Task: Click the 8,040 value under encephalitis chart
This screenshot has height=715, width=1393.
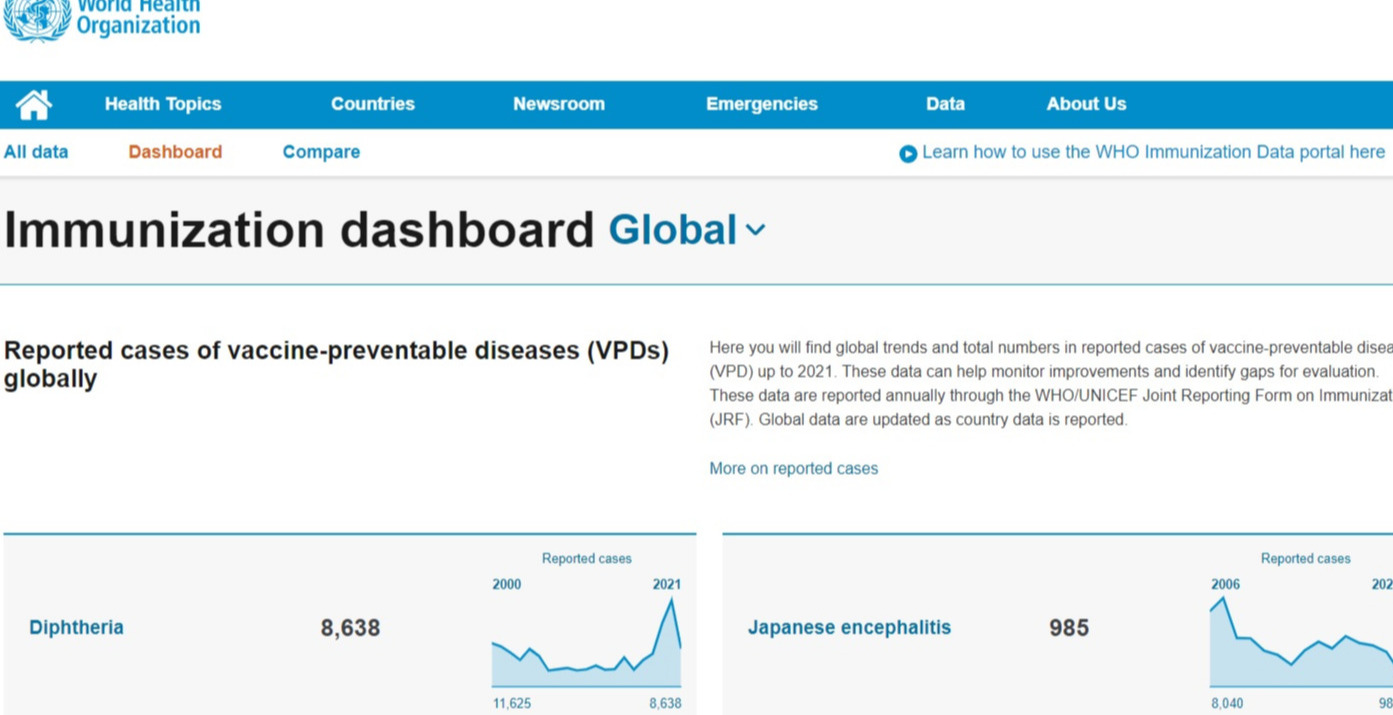Action: [x=1227, y=703]
